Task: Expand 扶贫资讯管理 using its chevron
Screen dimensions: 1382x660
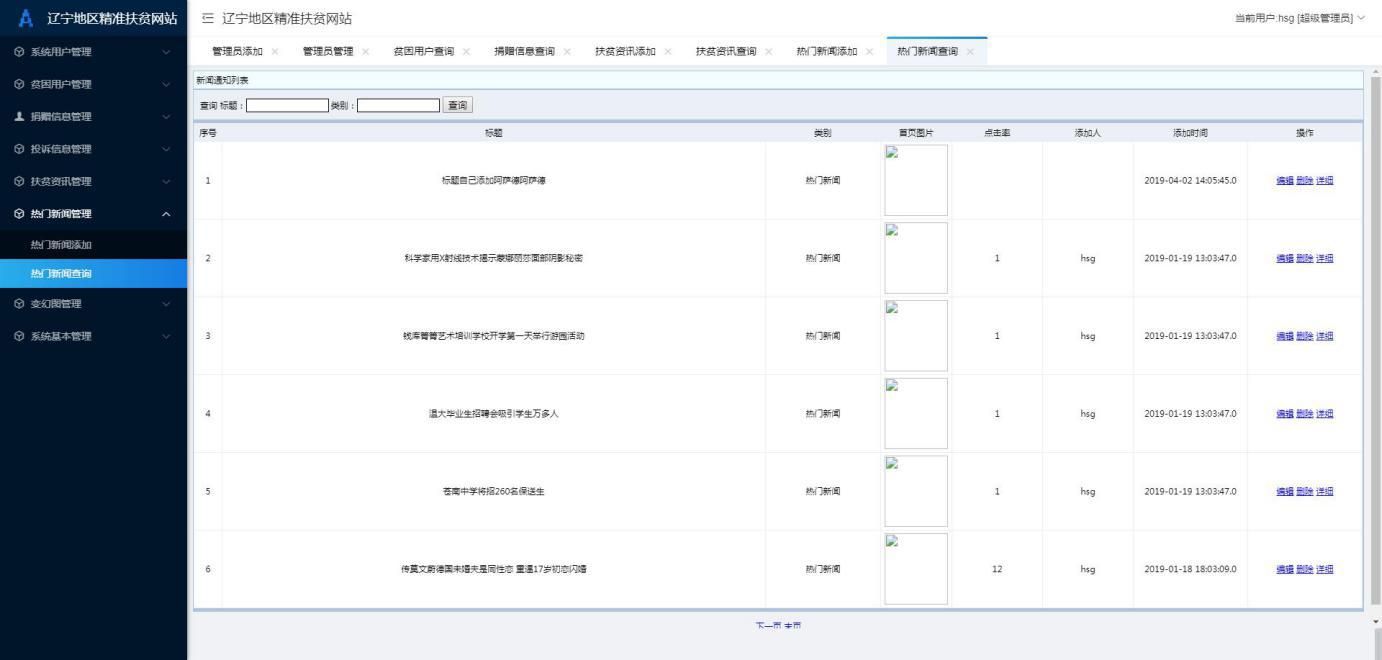Action: [x=166, y=181]
